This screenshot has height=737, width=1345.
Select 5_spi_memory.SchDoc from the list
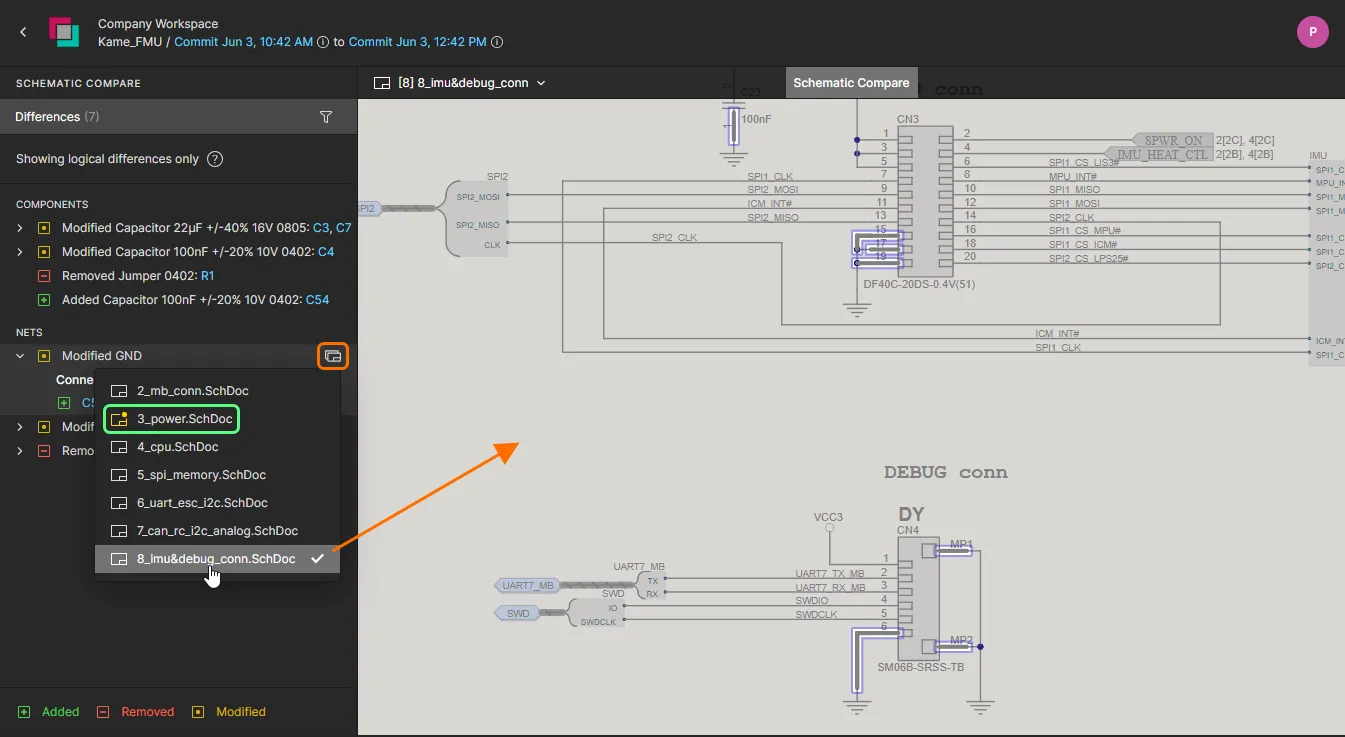coord(218,475)
